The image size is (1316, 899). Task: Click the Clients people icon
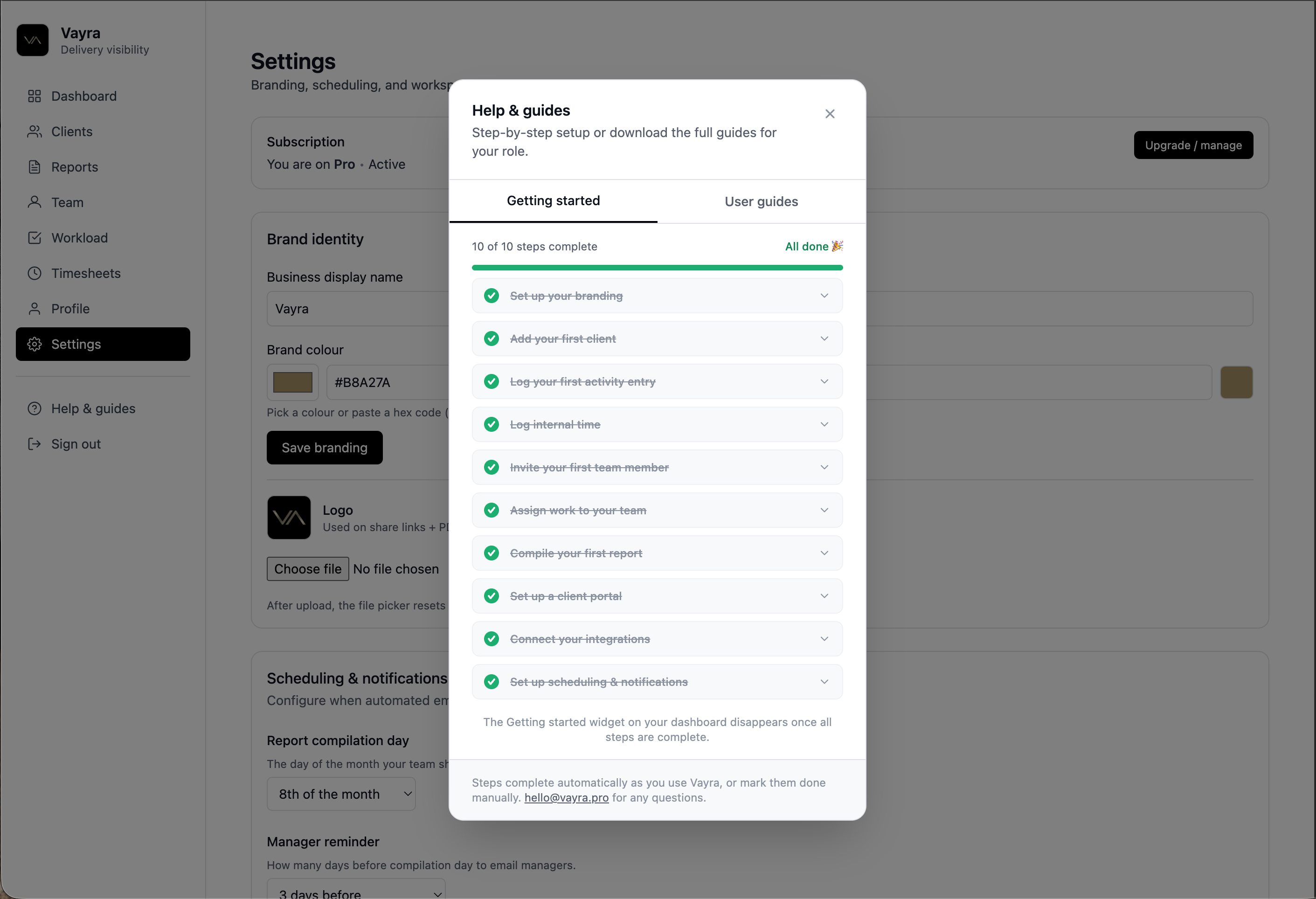[x=35, y=131]
